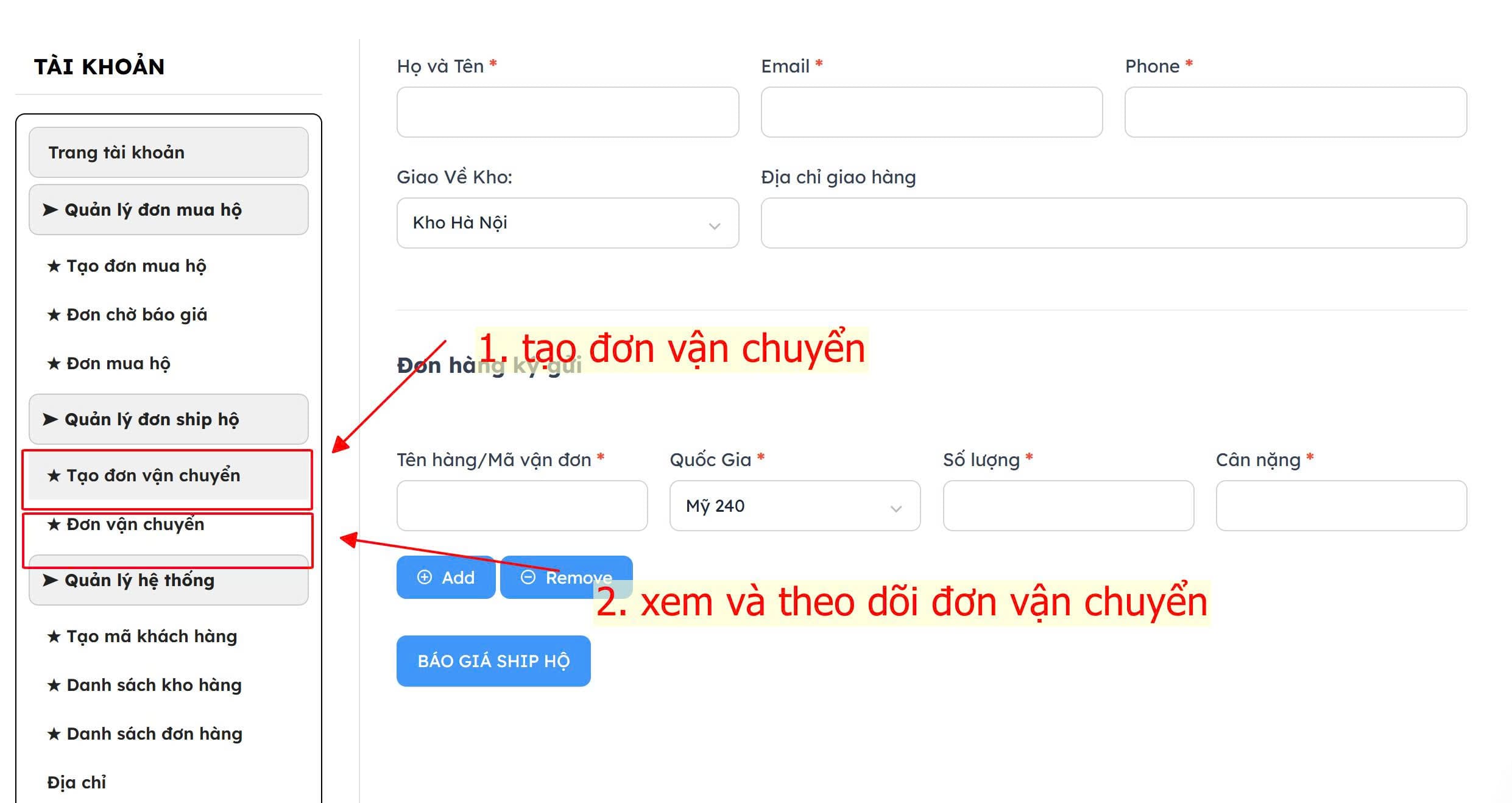Click star icon beside Tạo đơn mua hộ

[x=54, y=266]
